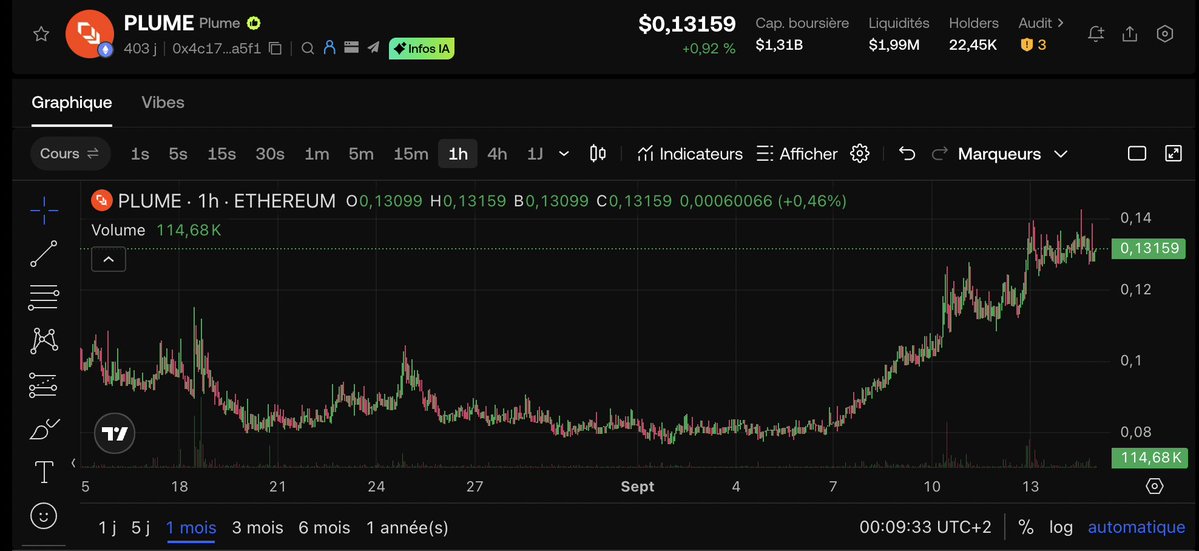Viewport: 1199px width, 551px height.
Task: Set the range to 6 mois
Action: [324, 528]
